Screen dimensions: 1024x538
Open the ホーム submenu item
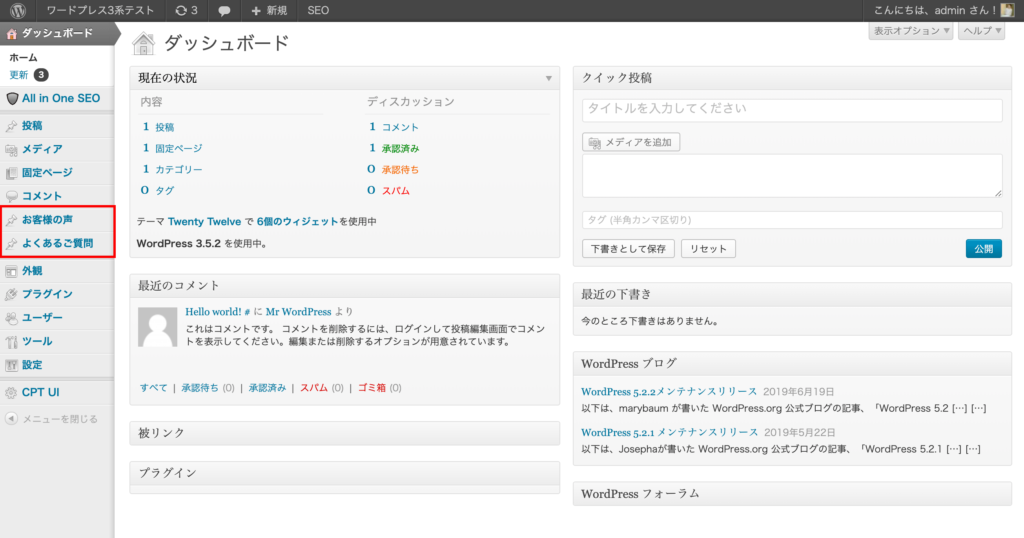pos(24,57)
